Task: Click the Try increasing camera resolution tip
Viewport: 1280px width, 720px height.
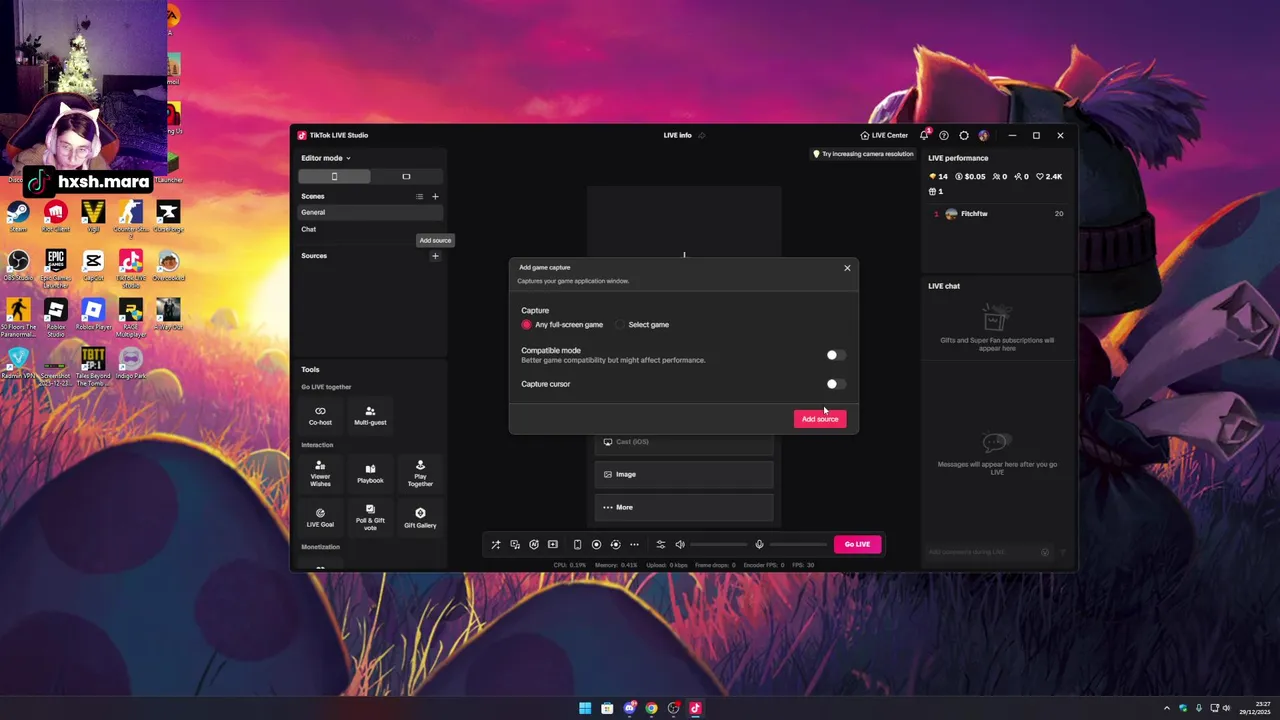Action: coord(863,154)
